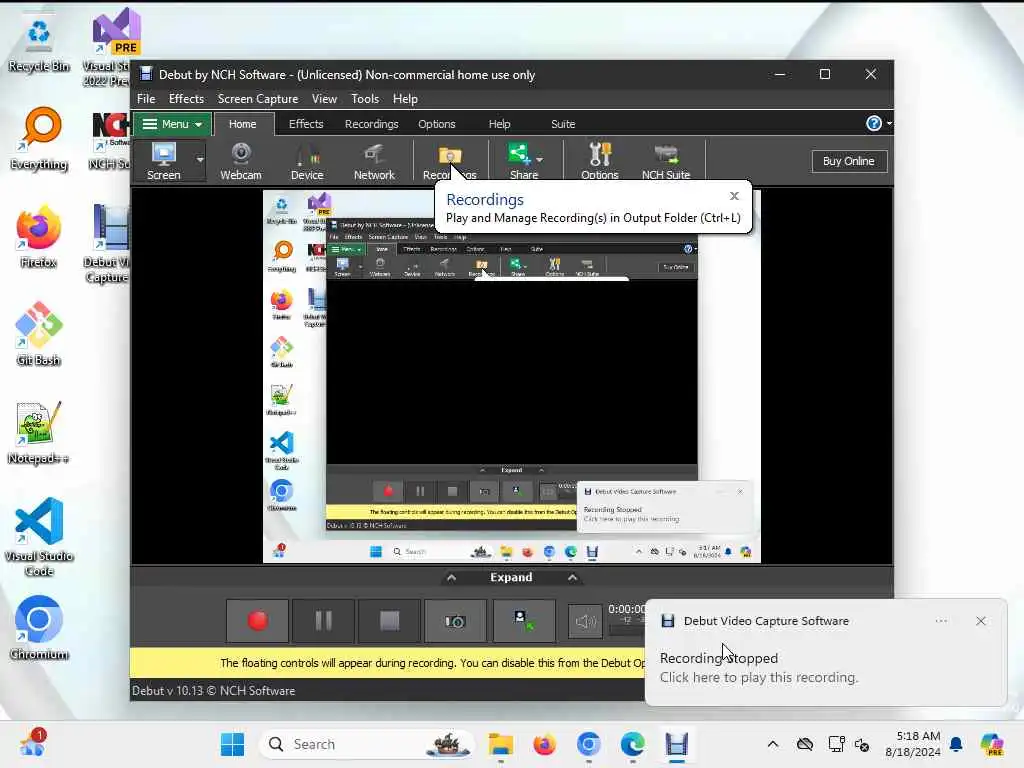Click the Stop recording button

(x=389, y=620)
